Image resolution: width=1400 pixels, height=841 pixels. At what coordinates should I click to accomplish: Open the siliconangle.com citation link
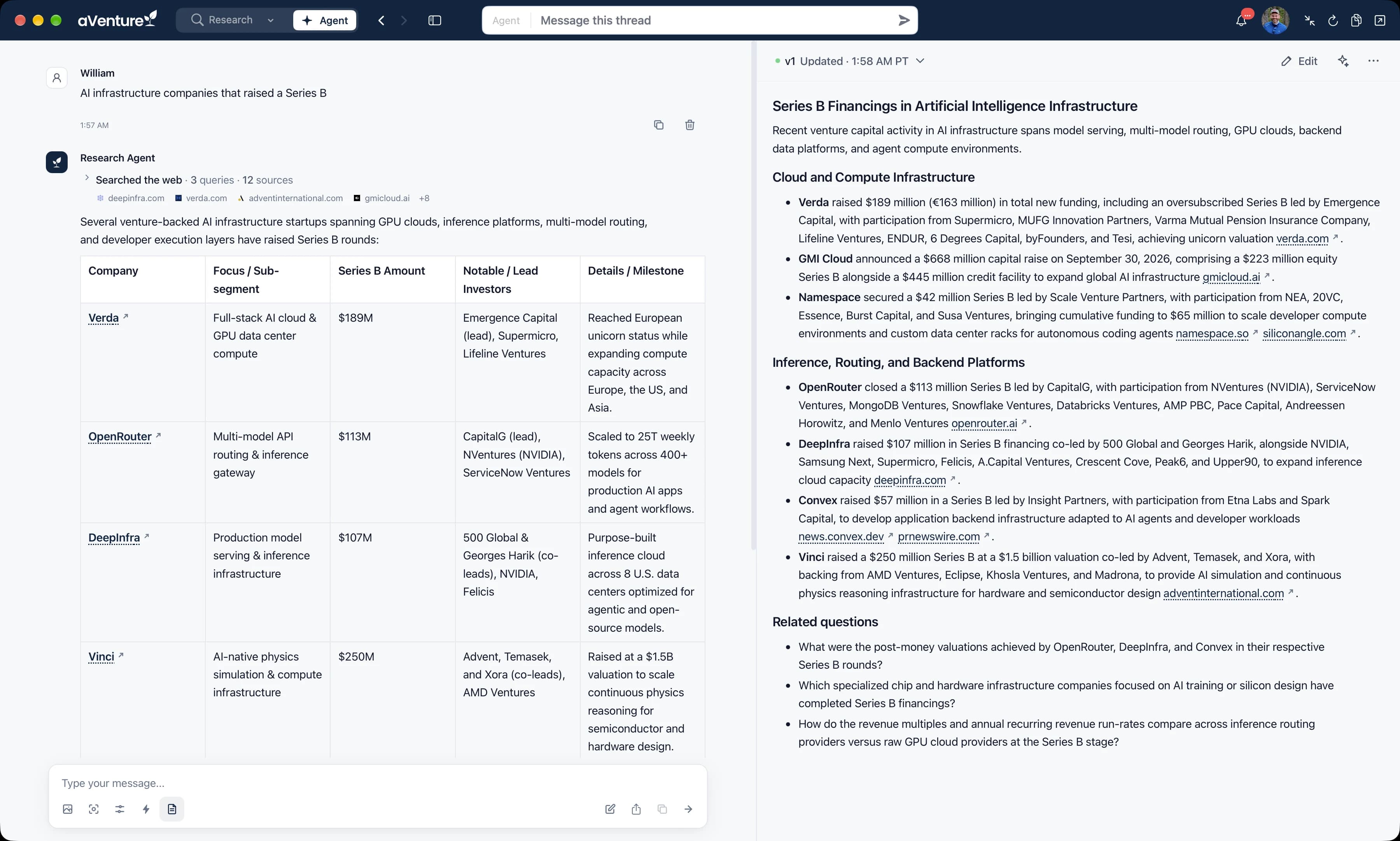[x=1304, y=334]
